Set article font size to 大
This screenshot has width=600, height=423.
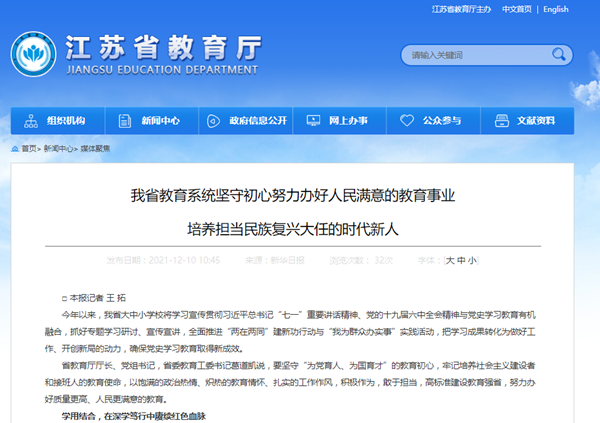(x=450, y=260)
